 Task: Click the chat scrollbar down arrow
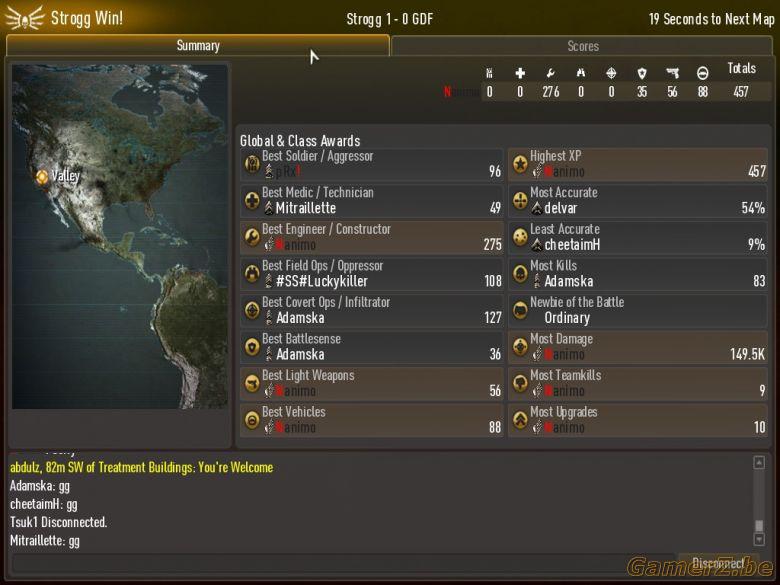click(x=759, y=539)
